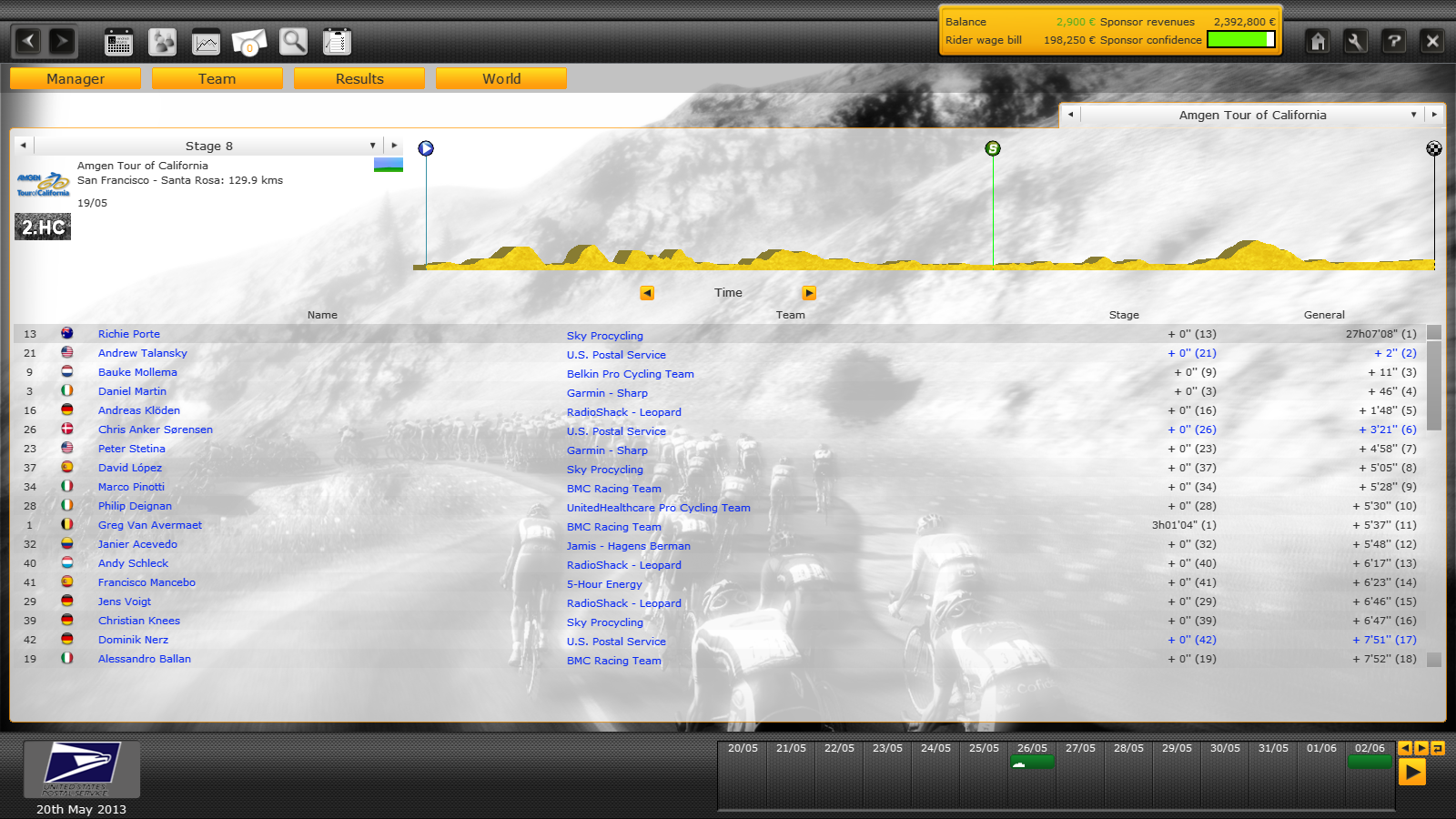Click the sprint marker on stage profile
This screenshot has height=819, width=1456.
993,148
